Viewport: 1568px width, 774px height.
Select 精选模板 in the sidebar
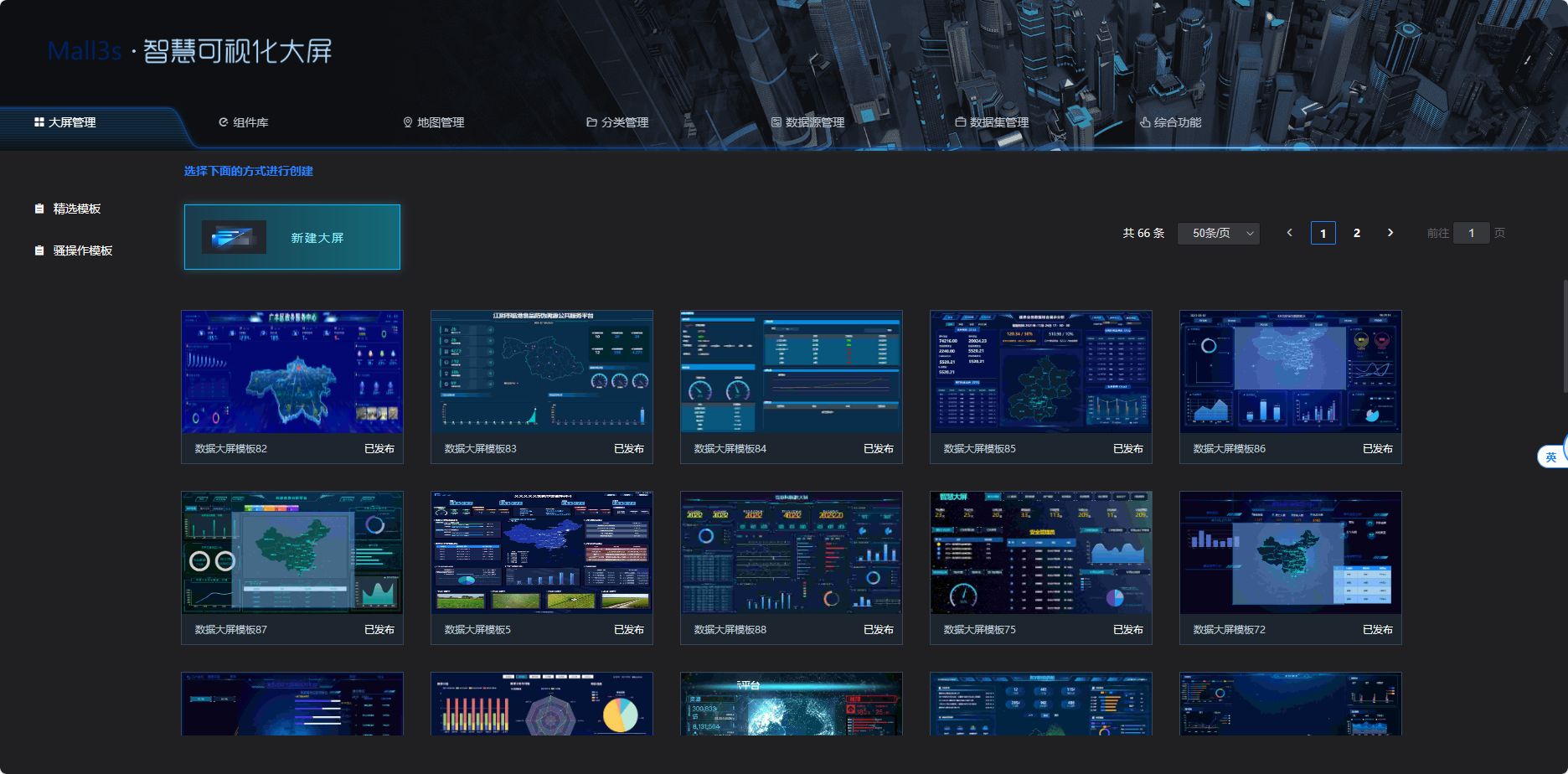77,209
